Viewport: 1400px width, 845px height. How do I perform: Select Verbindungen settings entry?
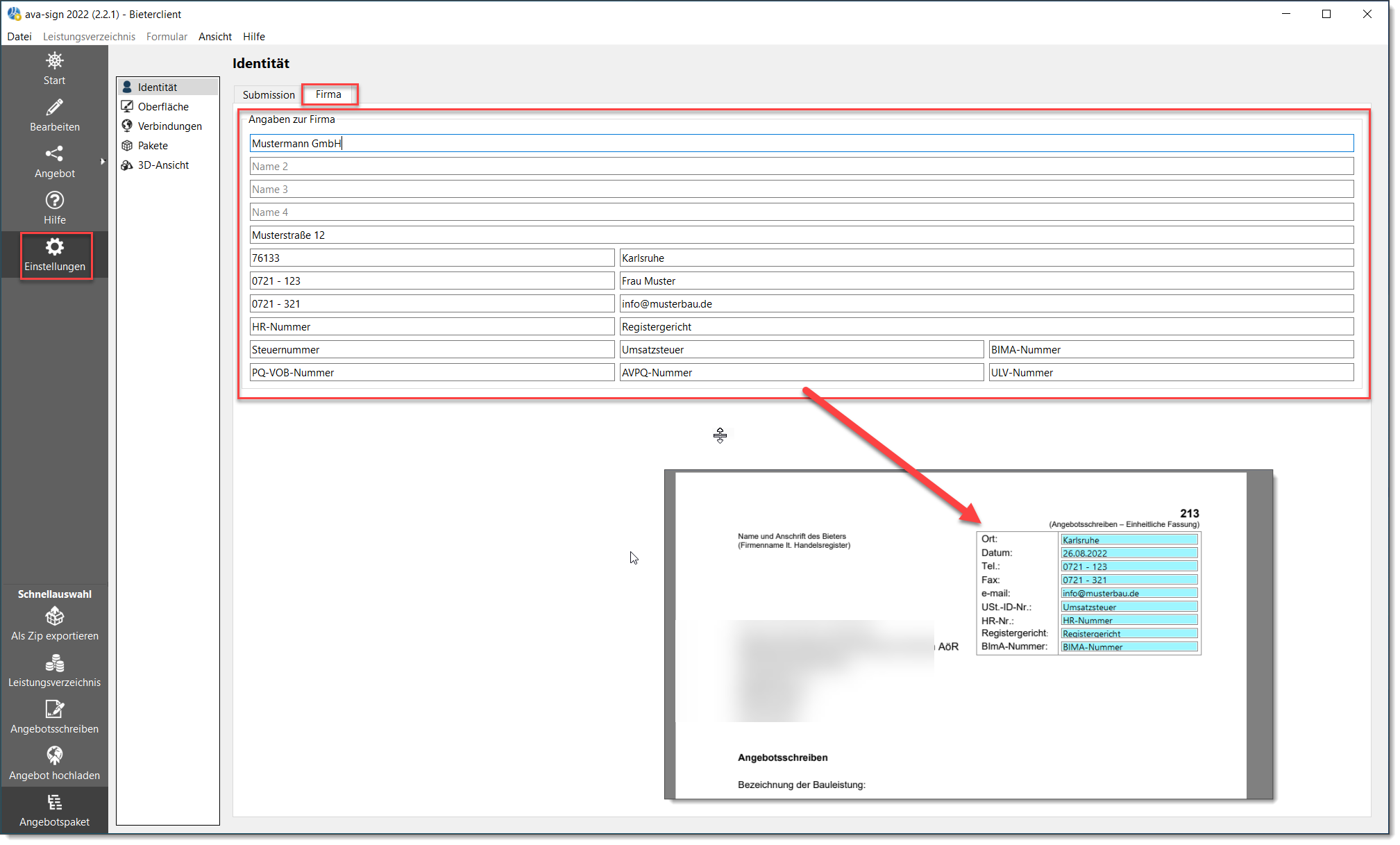point(167,126)
